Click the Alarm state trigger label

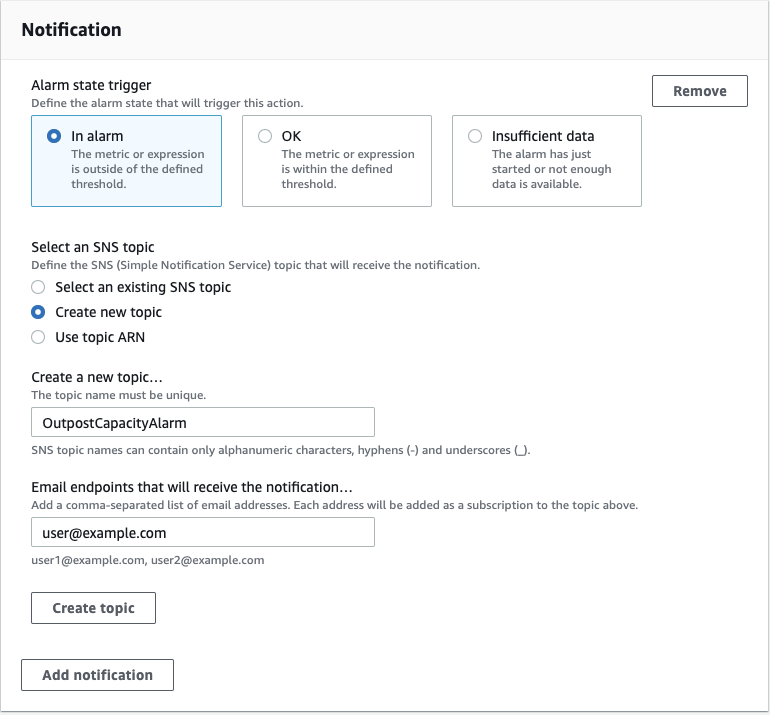(91, 86)
